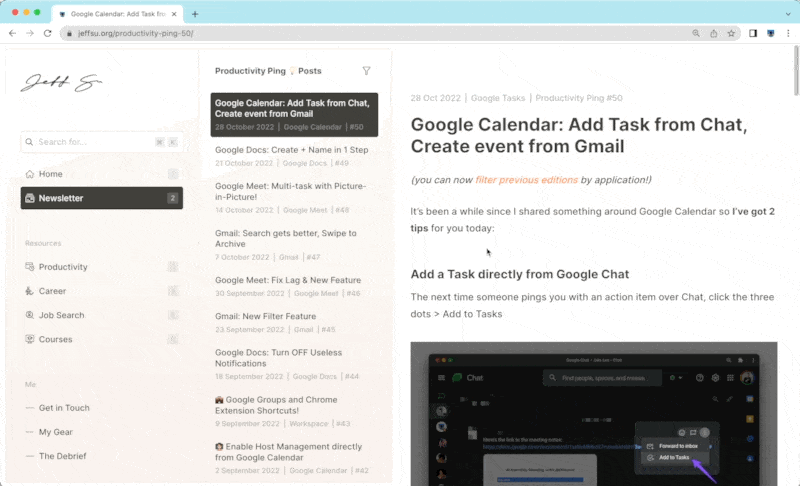This screenshot has width=800, height=486.
Task: Click the Courses sidebar icon
Action: tap(30, 339)
